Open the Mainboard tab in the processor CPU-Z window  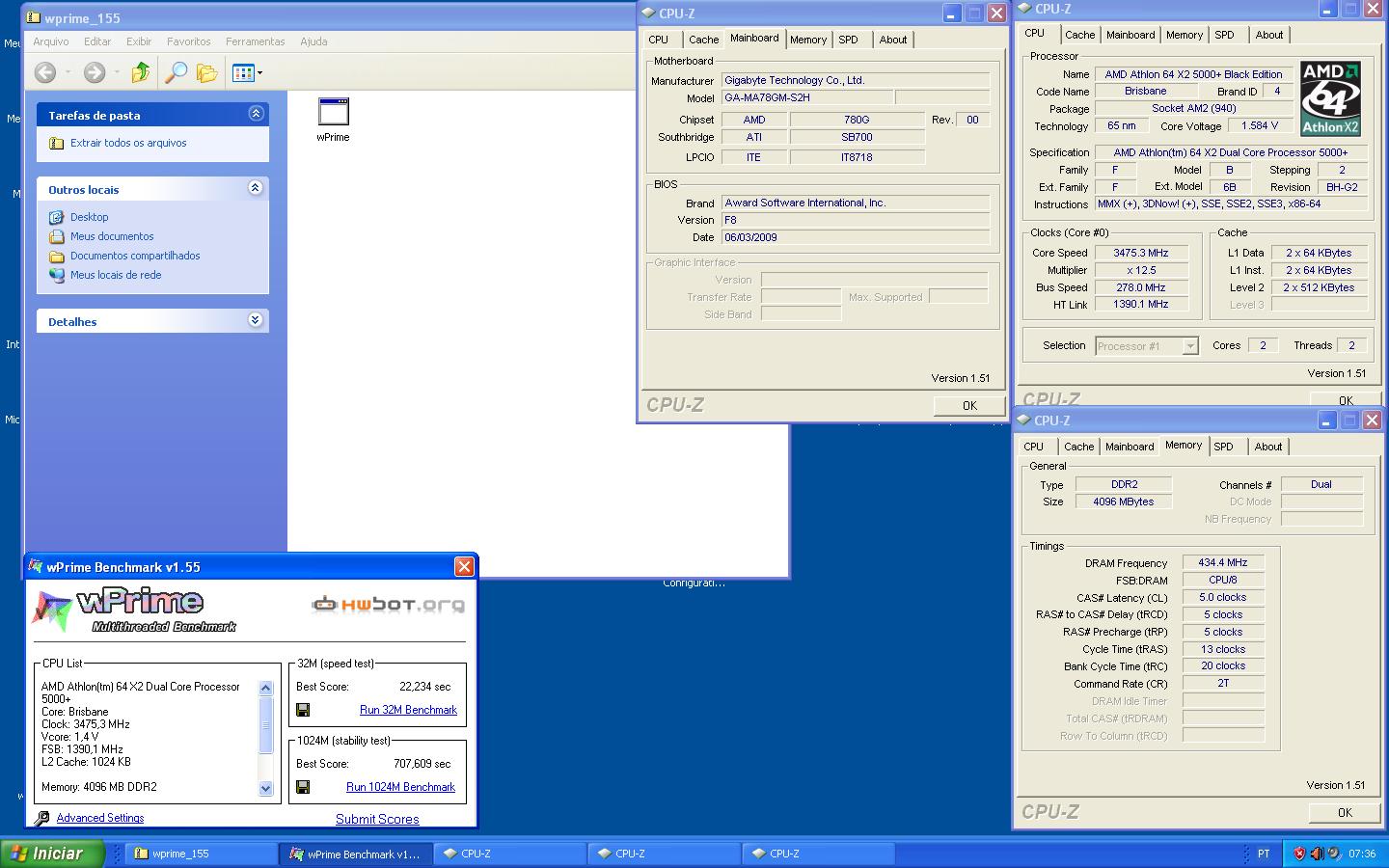point(1130,35)
